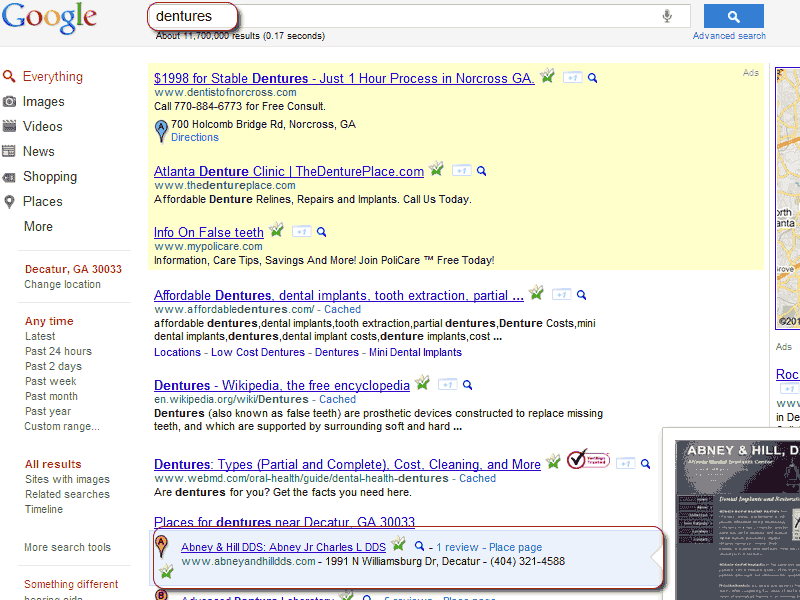The image size is (800, 600).
Task: Click preview magnifier for Wikipedia result
Action: (x=467, y=385)
